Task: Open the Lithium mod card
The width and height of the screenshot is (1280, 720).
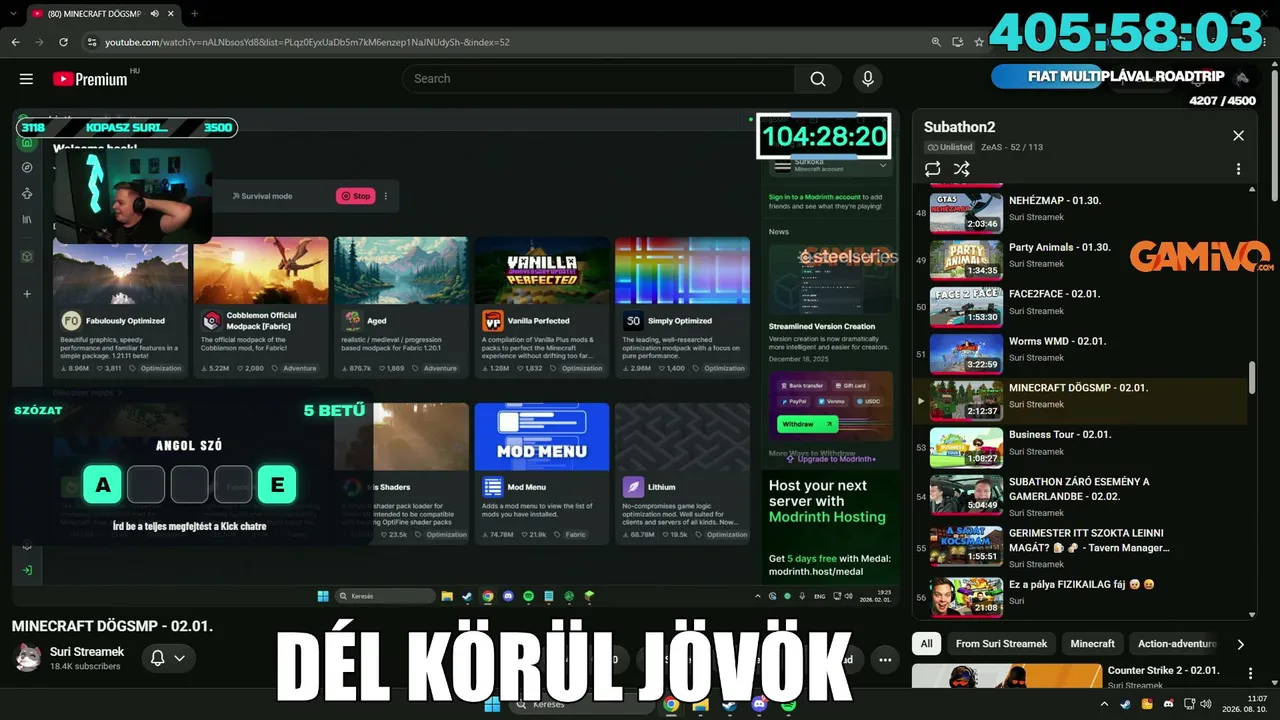Action: tap(682, 473)
